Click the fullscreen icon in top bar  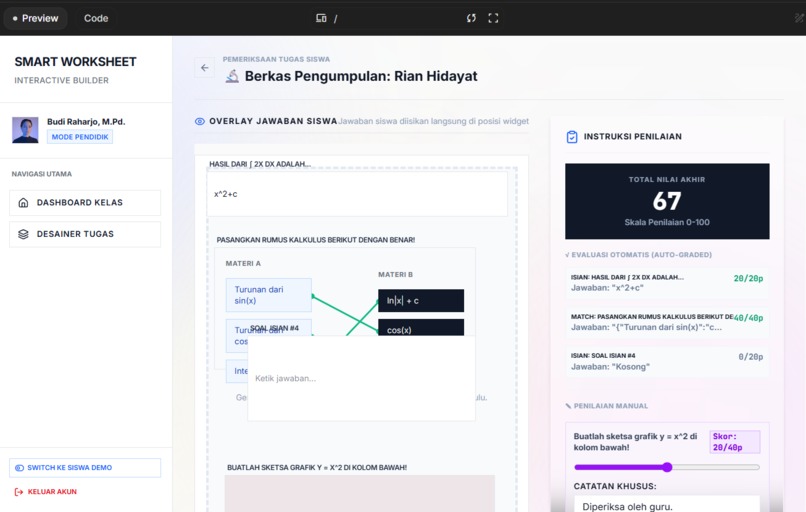click(493, 19)
